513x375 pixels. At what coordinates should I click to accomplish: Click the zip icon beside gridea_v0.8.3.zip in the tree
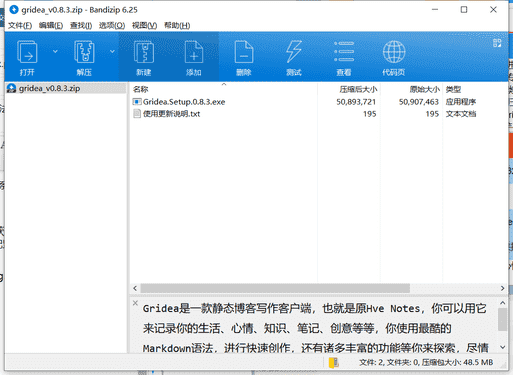[x=12, y=88]
